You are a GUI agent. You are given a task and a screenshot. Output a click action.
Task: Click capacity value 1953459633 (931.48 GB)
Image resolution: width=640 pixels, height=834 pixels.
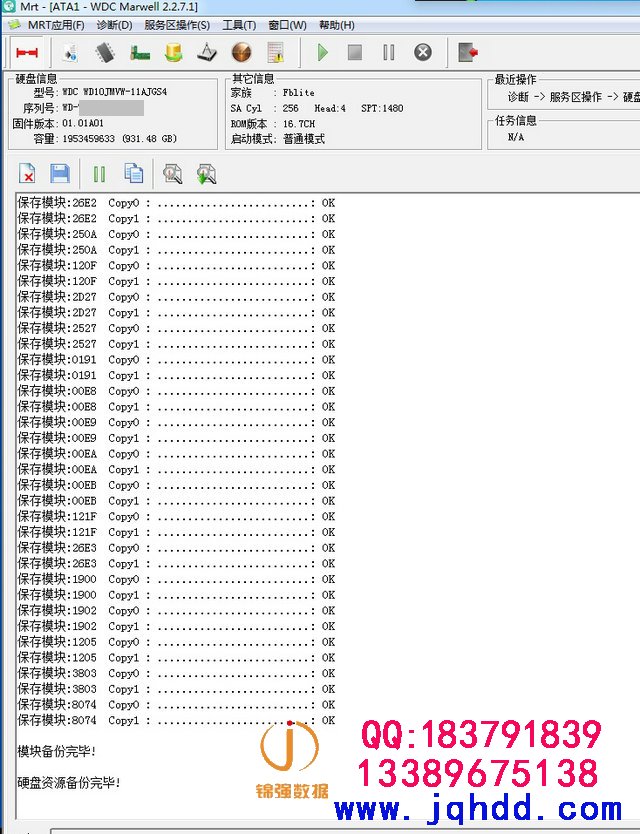(x=119, y=139)
